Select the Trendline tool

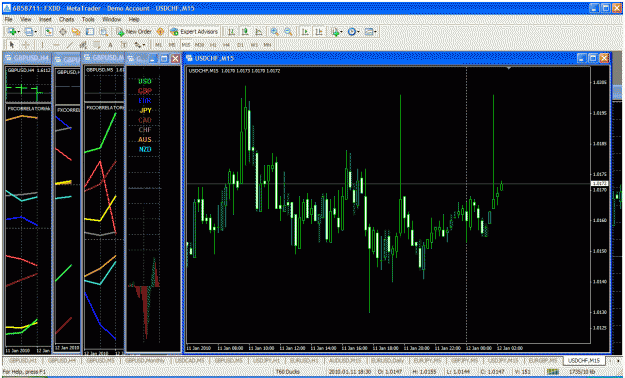coord(70,45)
